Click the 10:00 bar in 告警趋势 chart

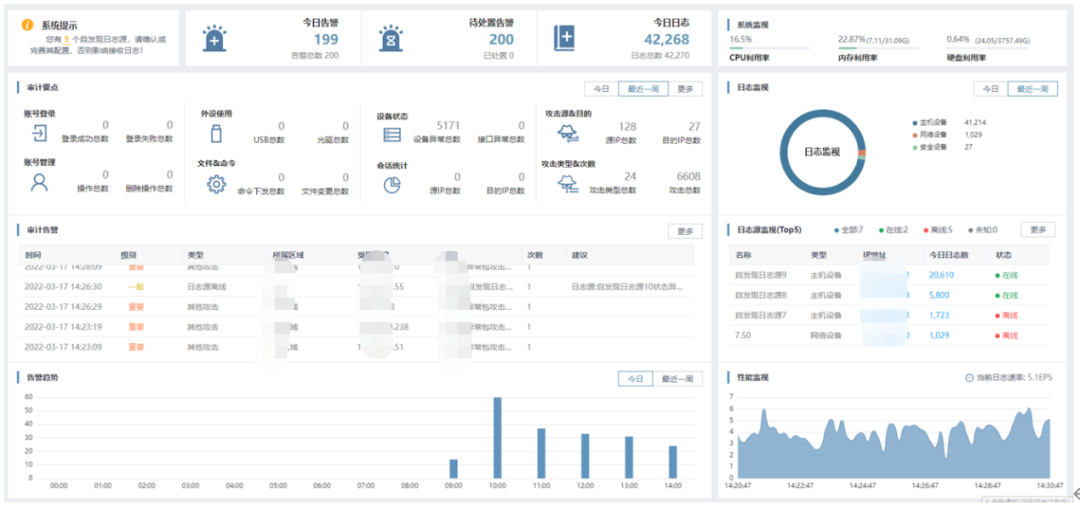pos(497,437)
